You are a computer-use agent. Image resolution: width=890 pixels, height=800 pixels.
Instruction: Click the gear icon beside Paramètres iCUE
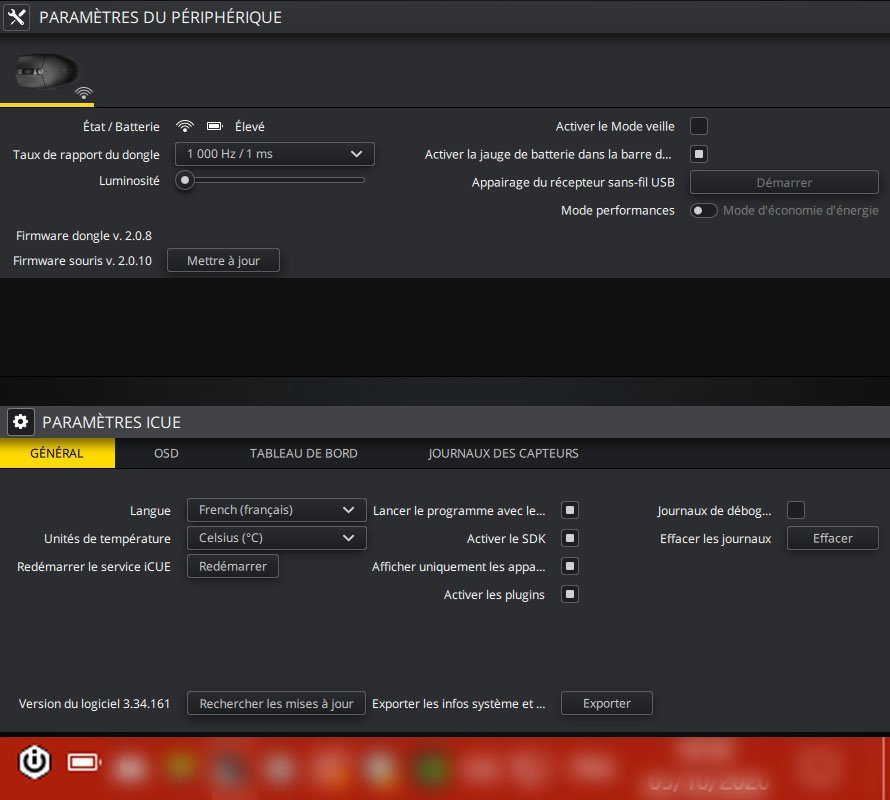pos(21,422)
